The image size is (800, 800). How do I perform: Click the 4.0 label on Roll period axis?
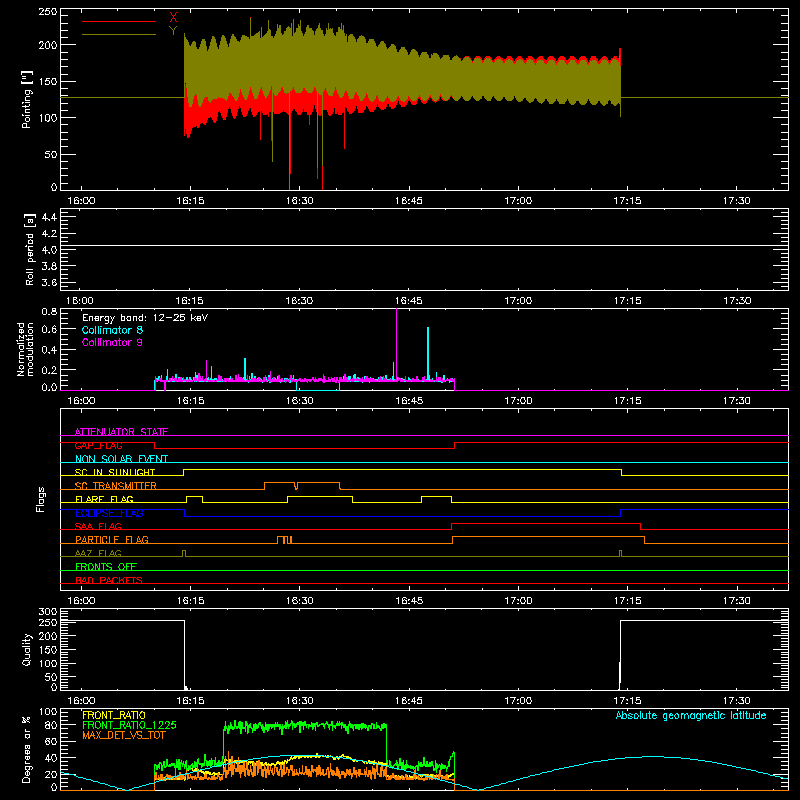pyautogui.click(x=49, y=250)
